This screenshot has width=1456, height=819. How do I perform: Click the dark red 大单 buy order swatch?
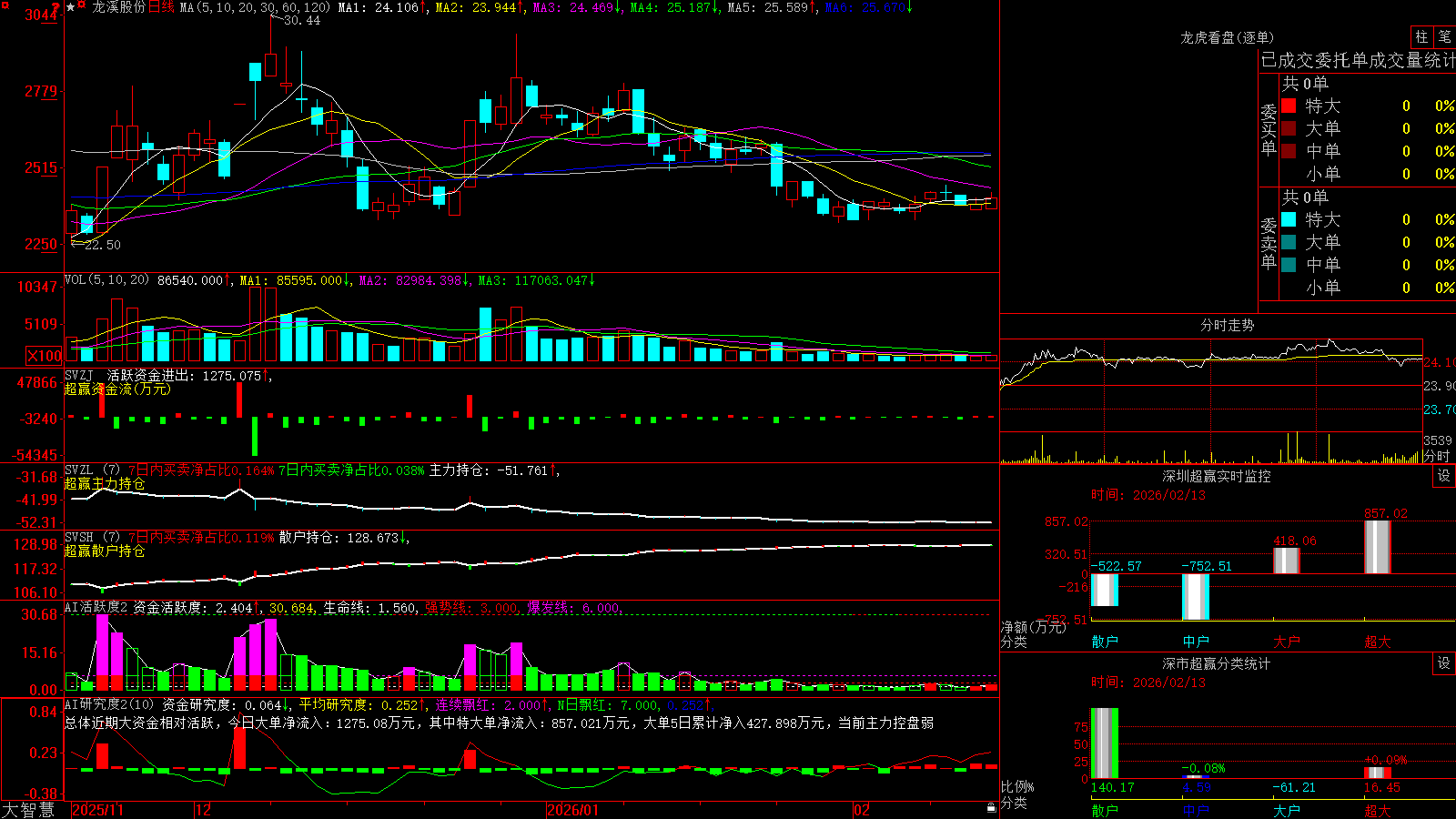pos(1289,128)
